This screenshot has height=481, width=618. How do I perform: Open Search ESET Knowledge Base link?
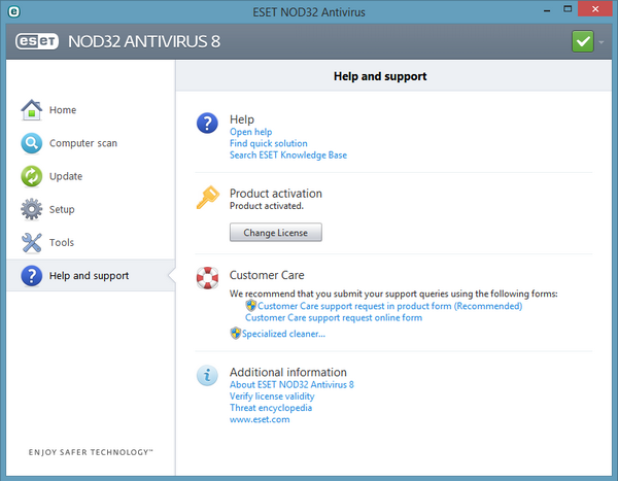288,155
